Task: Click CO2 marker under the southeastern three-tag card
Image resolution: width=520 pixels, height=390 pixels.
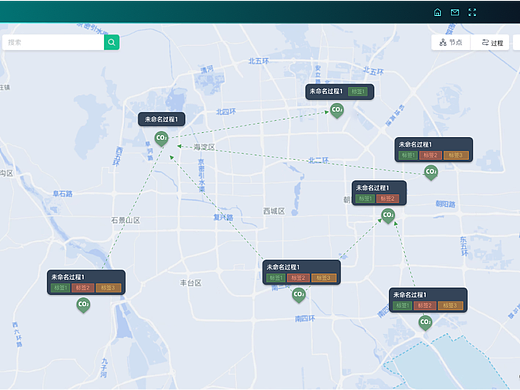Action: [x=425, y=323]
